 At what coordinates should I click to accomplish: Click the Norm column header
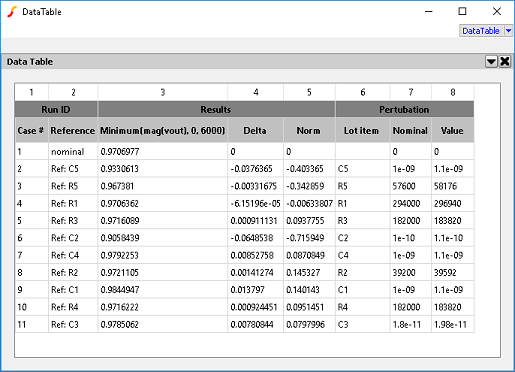click(309, 130)
